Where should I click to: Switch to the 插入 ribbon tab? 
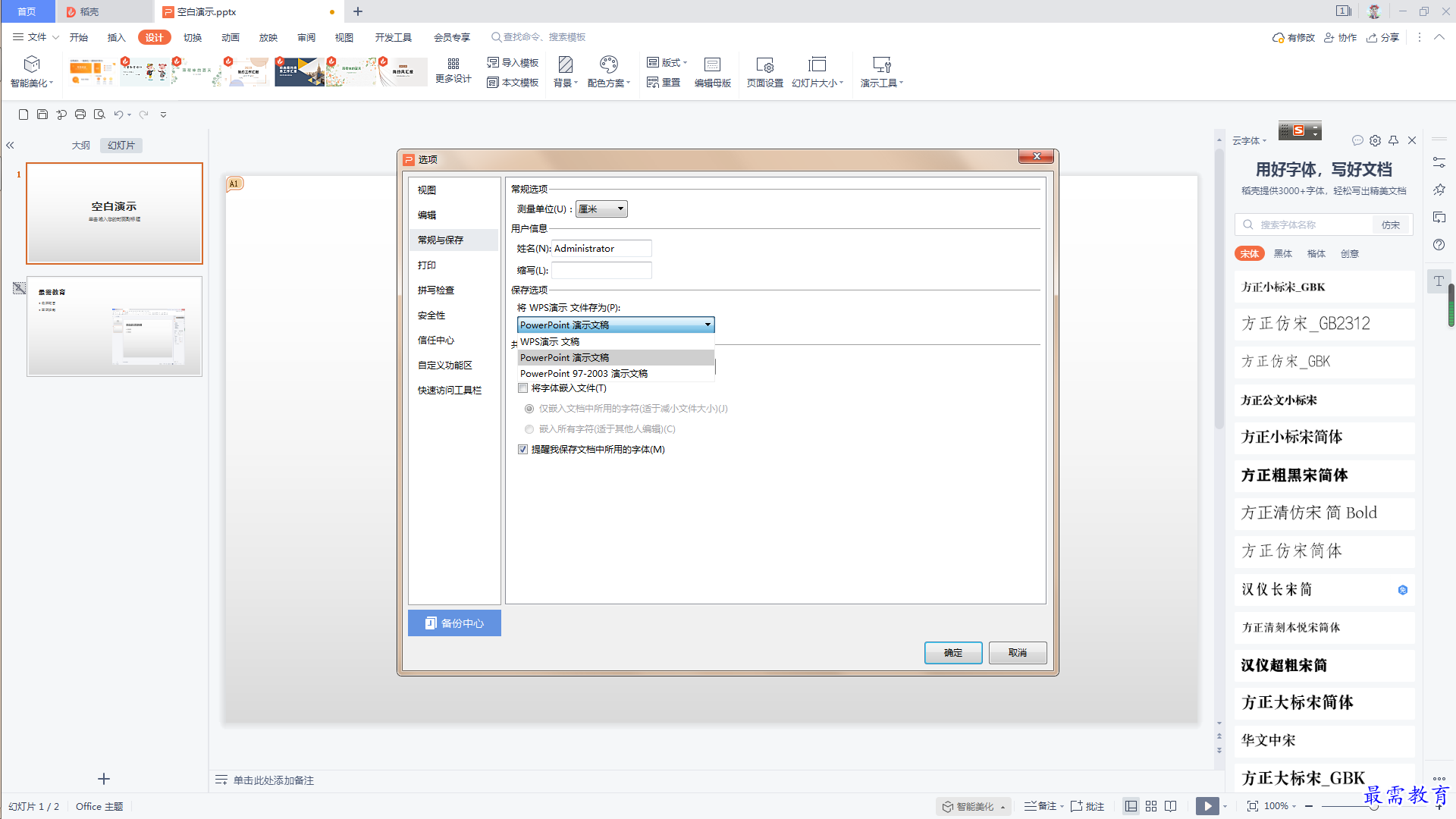[x=116, y=37]
